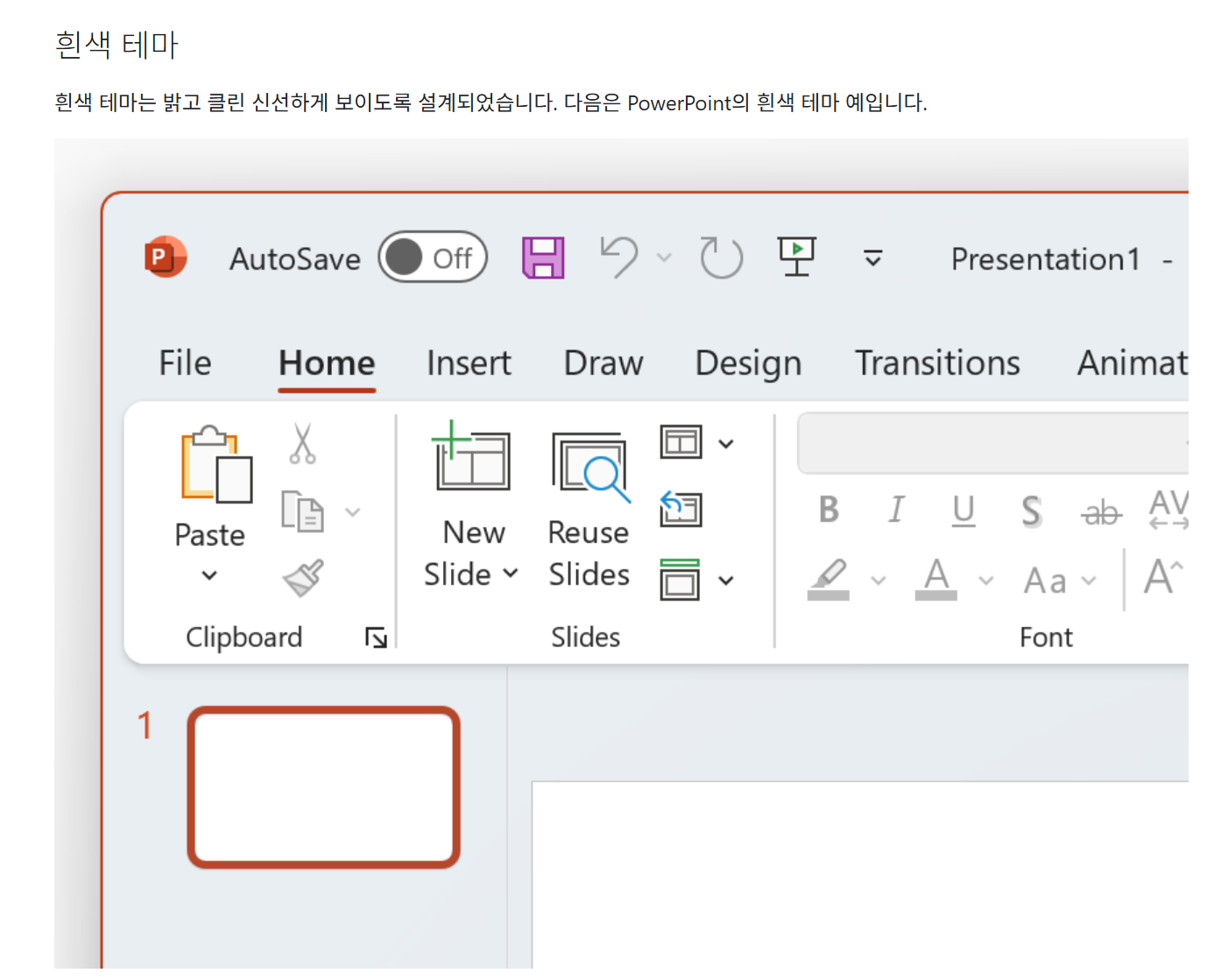This screenshot has width=1207, height=980.
Task: Open the undo history dropdown arrow
Action: click(665, 257)
